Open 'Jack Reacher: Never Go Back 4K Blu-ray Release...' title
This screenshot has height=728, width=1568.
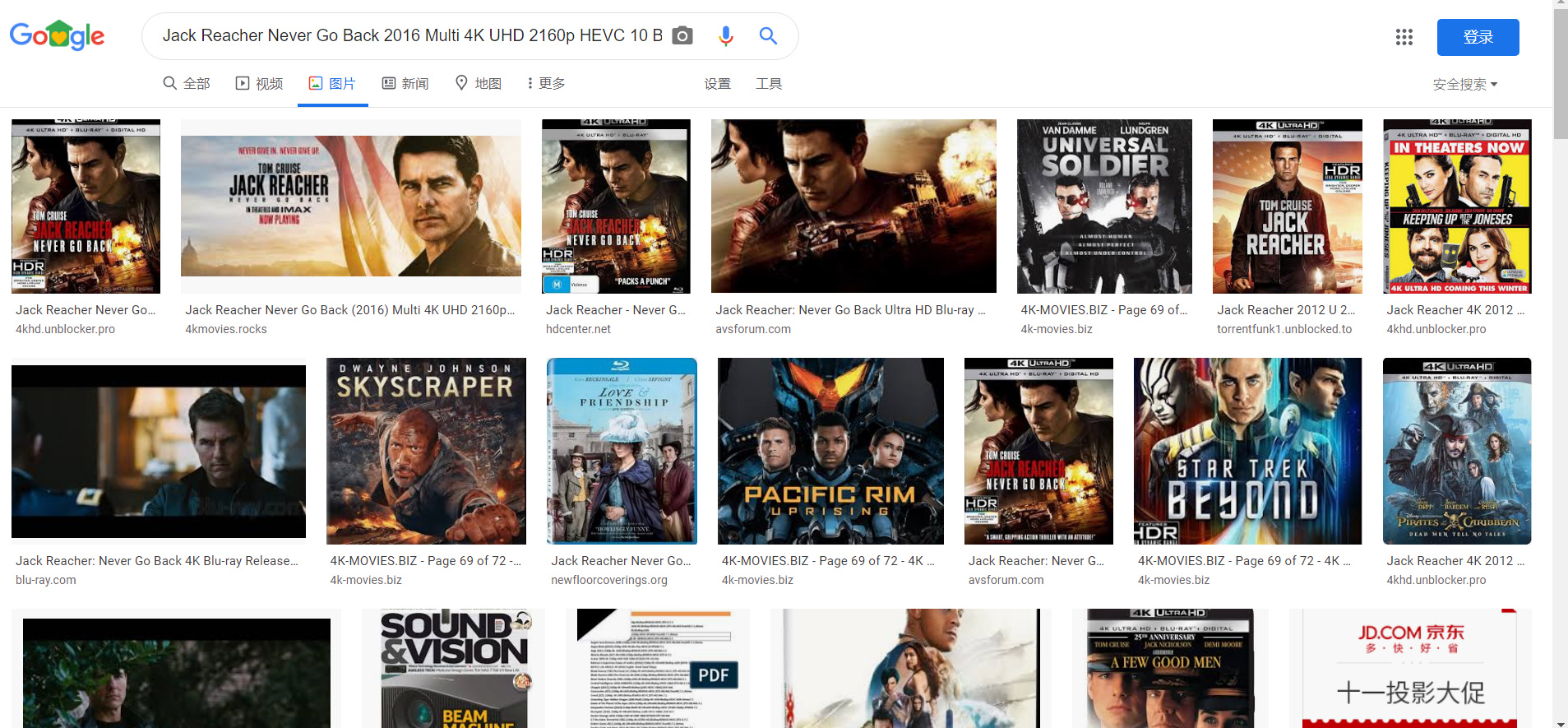(157, 561)
